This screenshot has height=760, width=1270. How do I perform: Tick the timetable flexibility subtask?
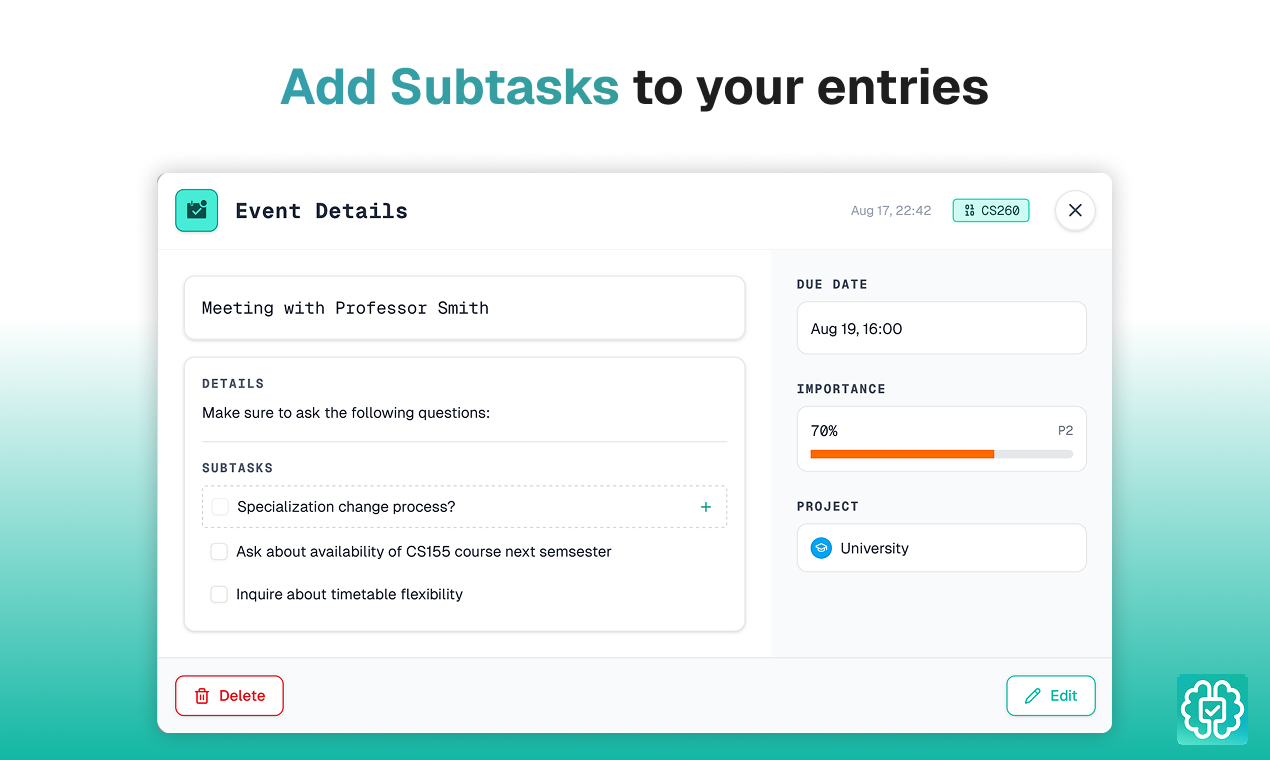point(219,595)
